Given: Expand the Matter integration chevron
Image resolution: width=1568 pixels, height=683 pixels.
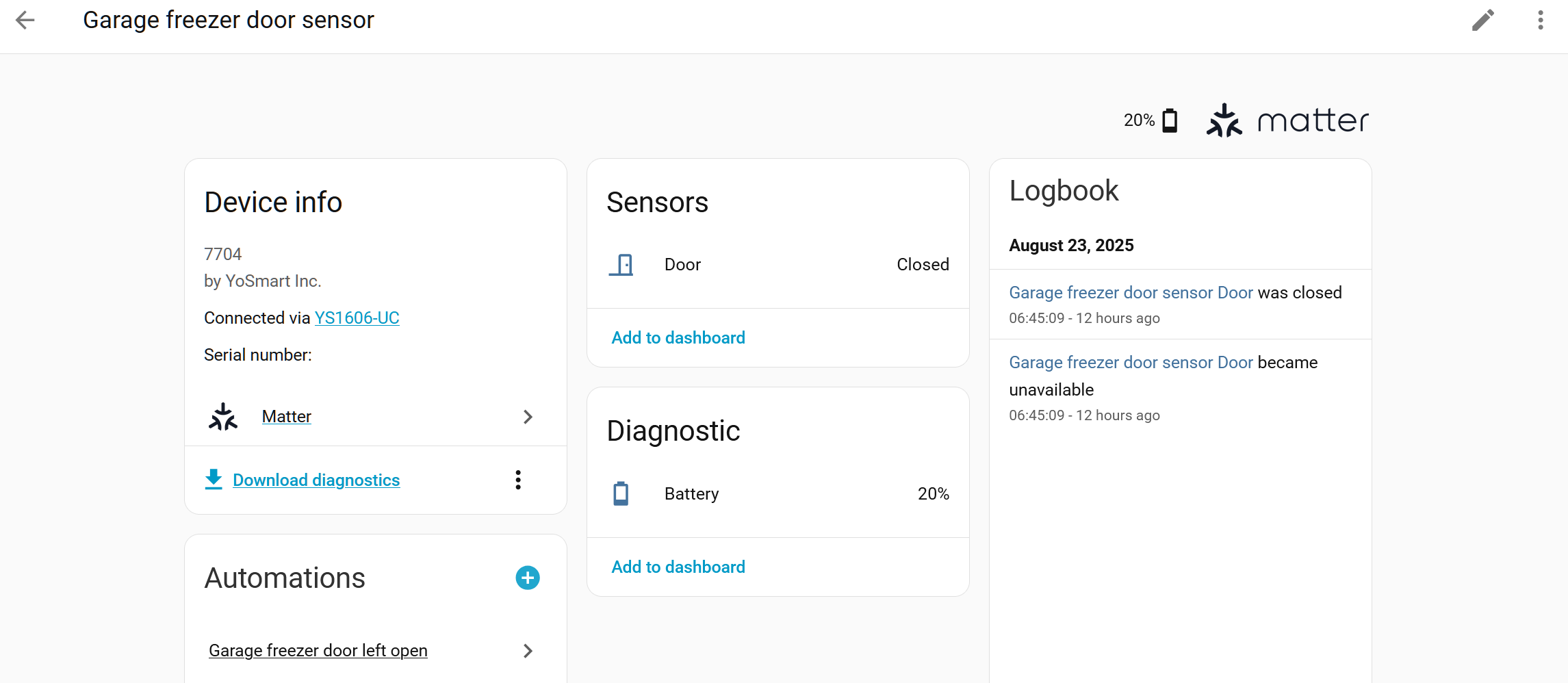Looking at the screenshot, I should pos(528,417).
